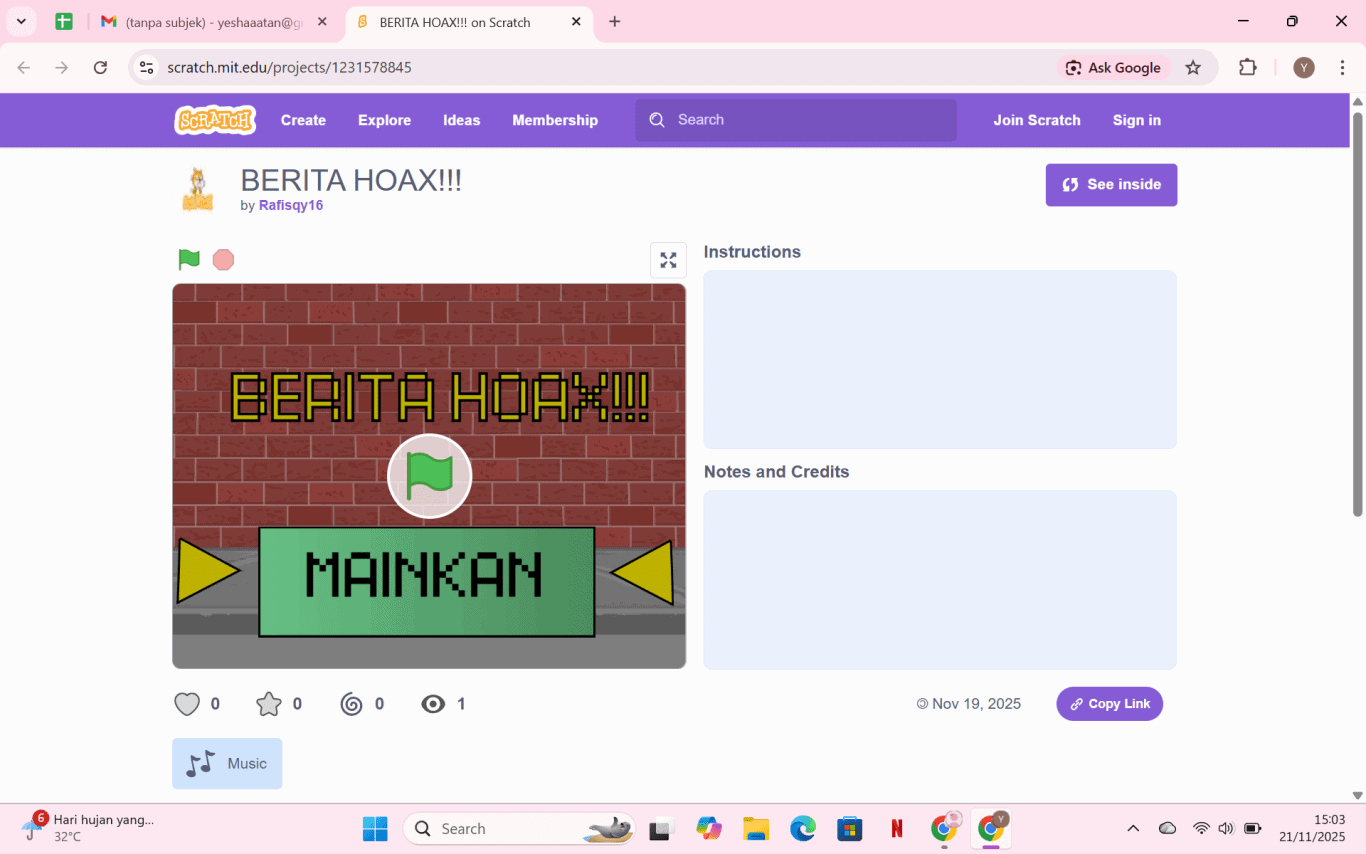Love this project with the heart icon

(x=187, y=704)
